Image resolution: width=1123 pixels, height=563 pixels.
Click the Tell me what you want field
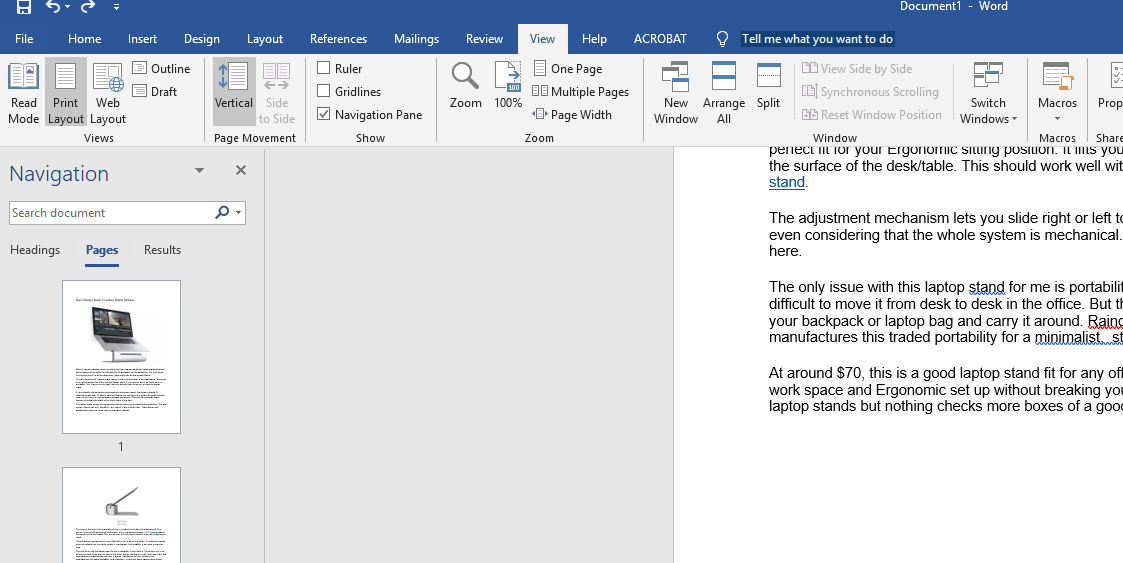coord(817,39)
